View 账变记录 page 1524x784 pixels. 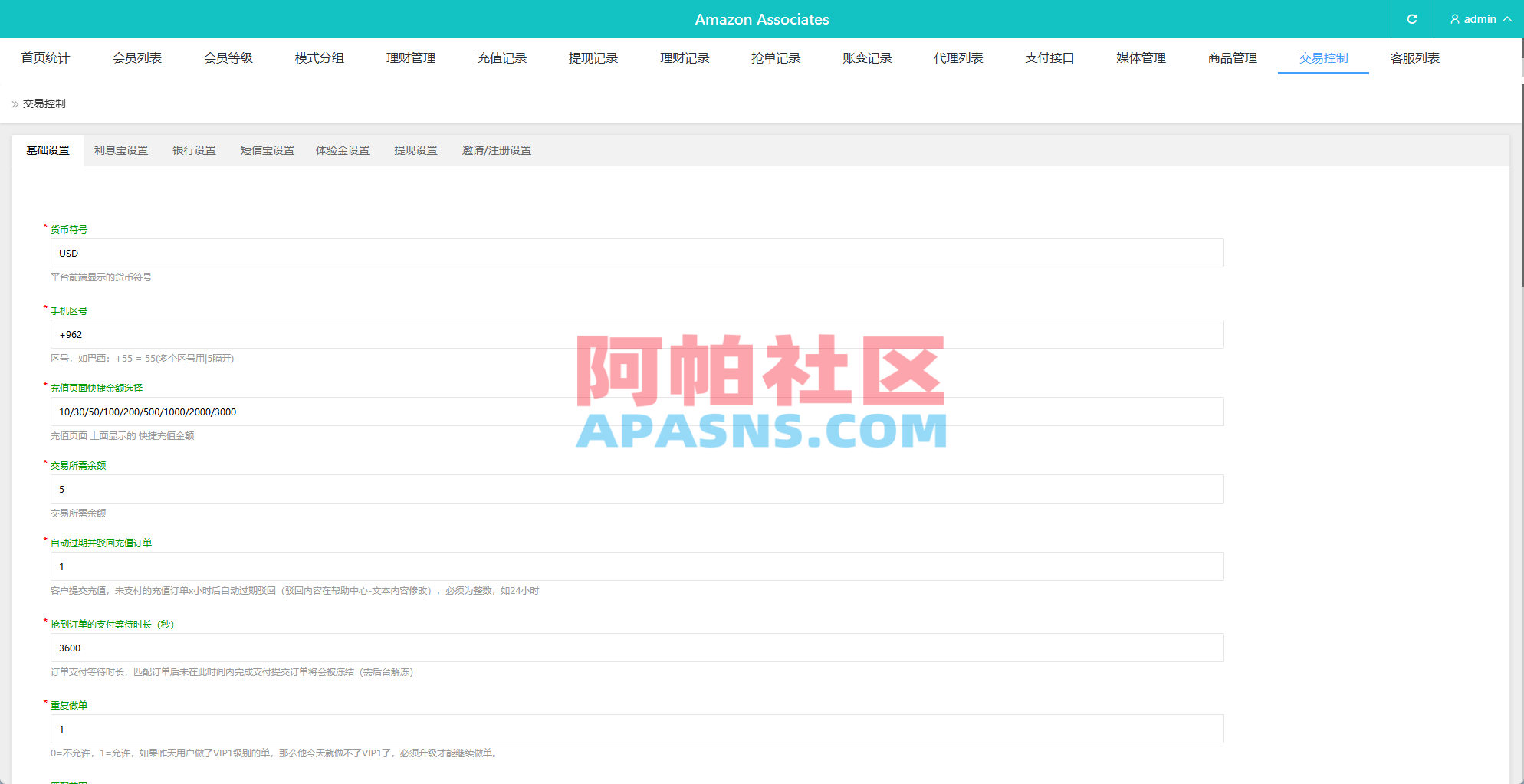pyautogui.click(x=867, y=58)
